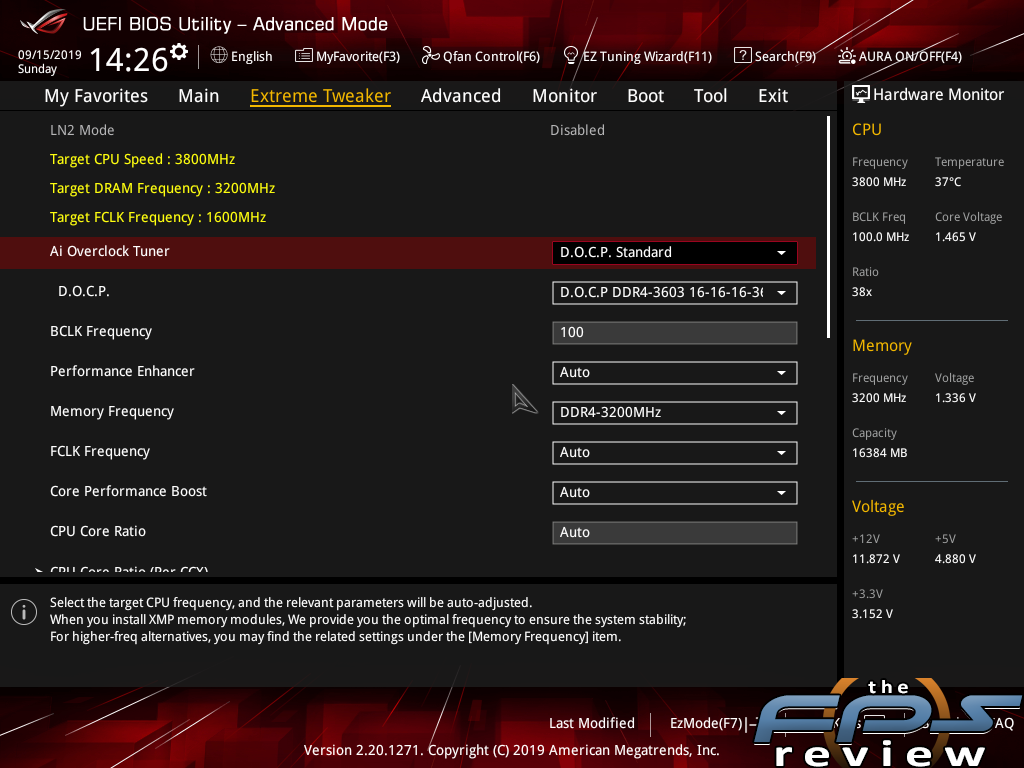Click CPU Temperature 37°C reading
This screenshot has width=1024, height=768.
click(948, 182)
